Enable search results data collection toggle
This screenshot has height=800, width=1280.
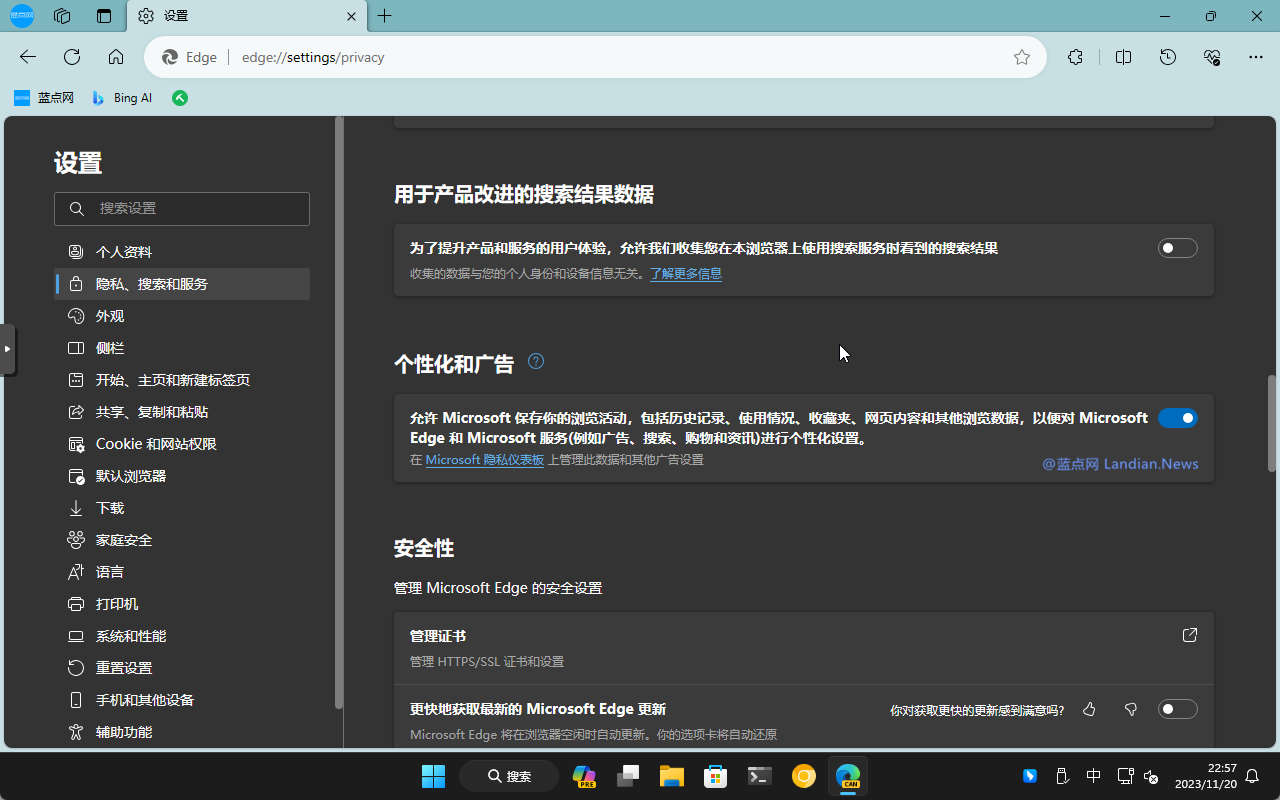tap(1177, 248)
